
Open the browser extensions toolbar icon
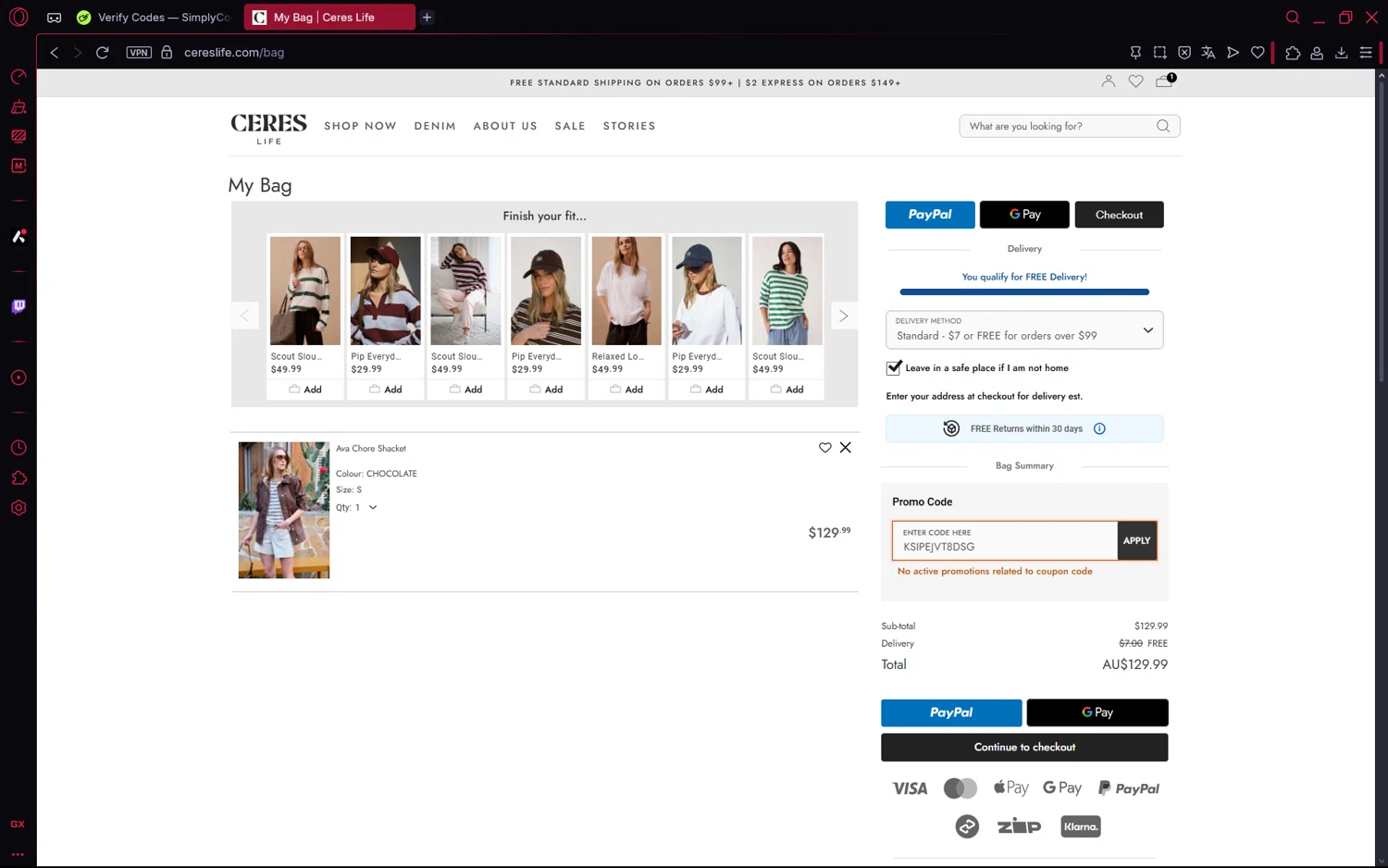point(1293,53)
